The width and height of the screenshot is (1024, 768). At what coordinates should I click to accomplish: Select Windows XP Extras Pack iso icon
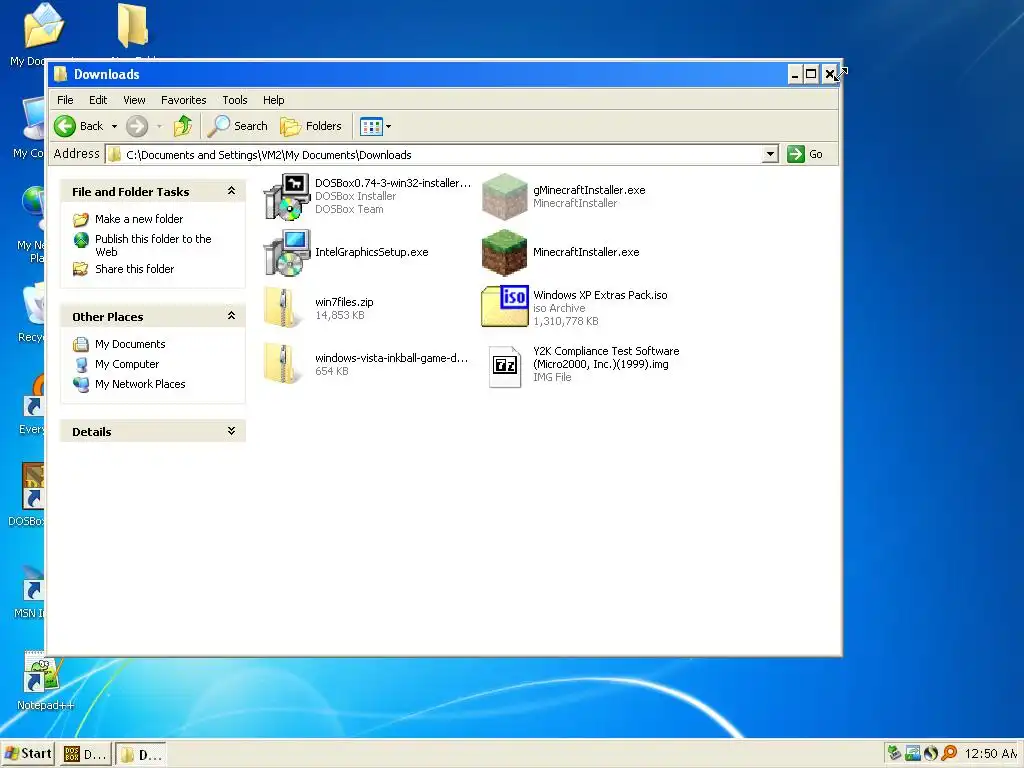click(504, 306)
